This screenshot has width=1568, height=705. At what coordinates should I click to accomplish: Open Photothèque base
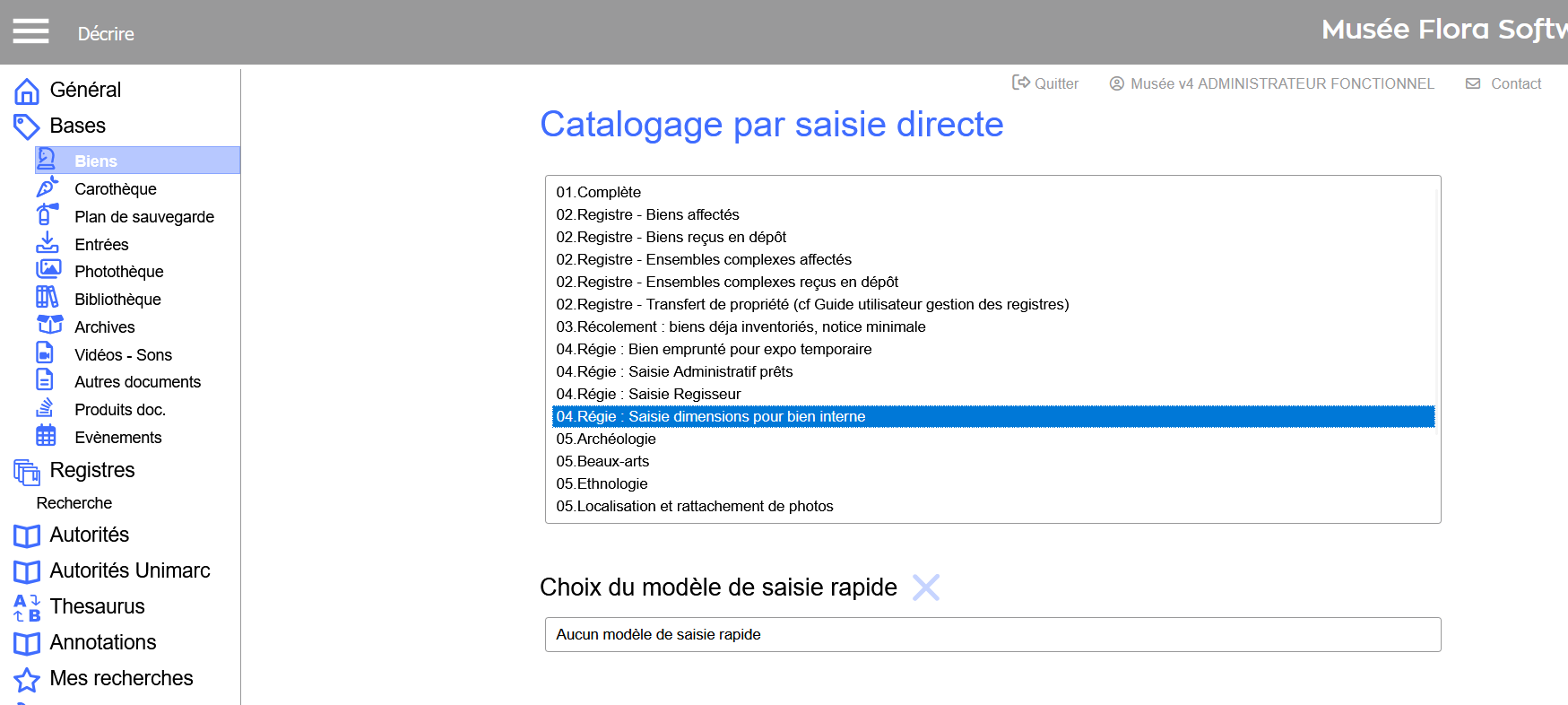click(119, 272)
